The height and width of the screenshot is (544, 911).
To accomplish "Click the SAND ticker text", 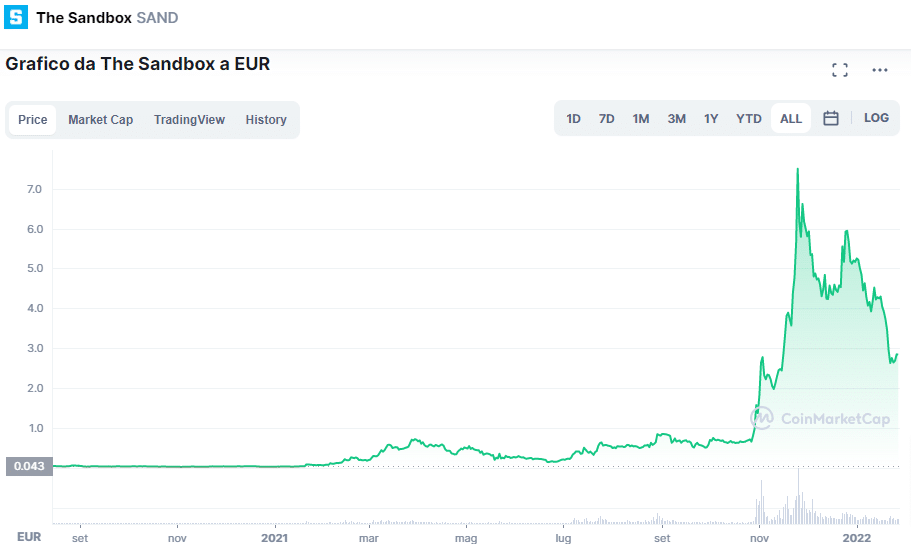I will [x=157, y=18].
